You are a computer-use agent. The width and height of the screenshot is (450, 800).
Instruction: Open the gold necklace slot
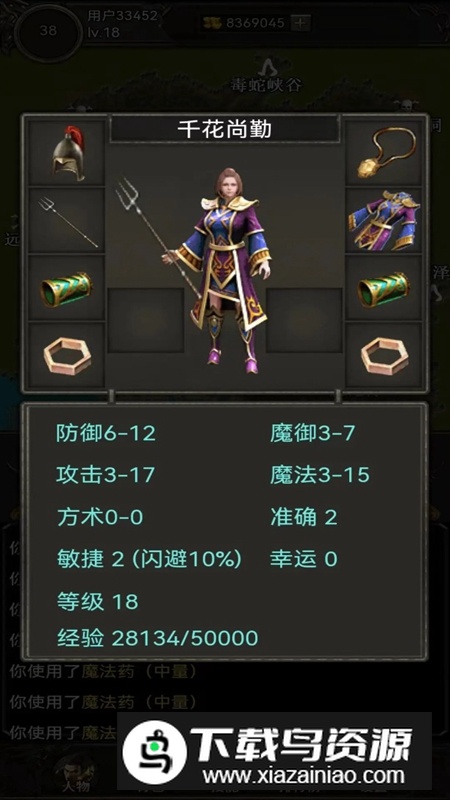point(384,153)
